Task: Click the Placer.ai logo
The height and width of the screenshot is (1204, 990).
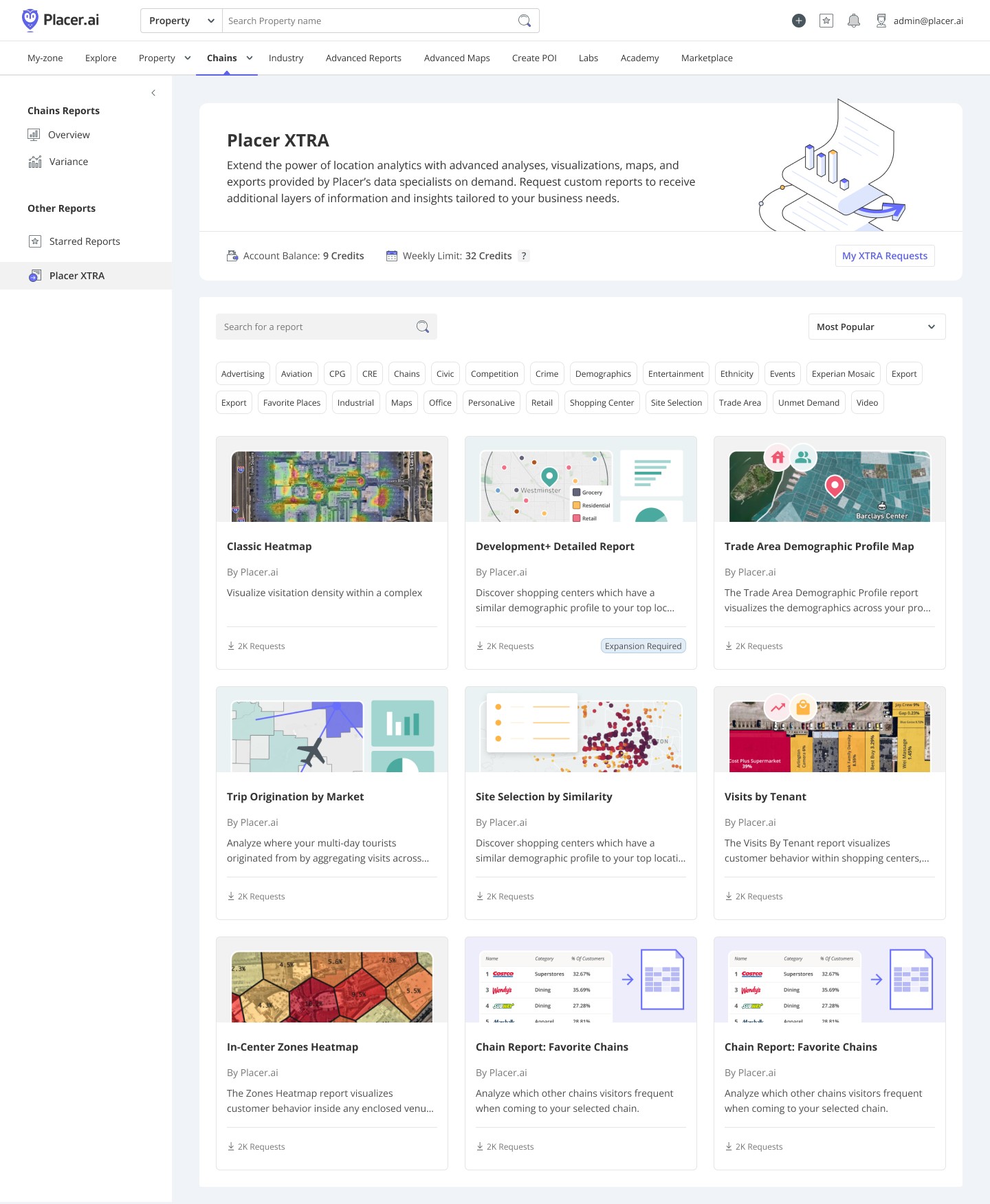Action: point(60,20)
